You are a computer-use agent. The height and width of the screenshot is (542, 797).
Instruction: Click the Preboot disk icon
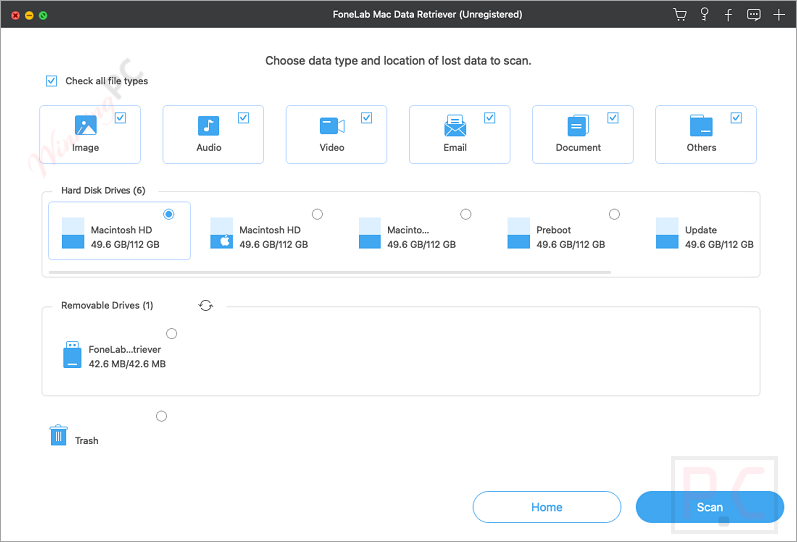[518, 233]
